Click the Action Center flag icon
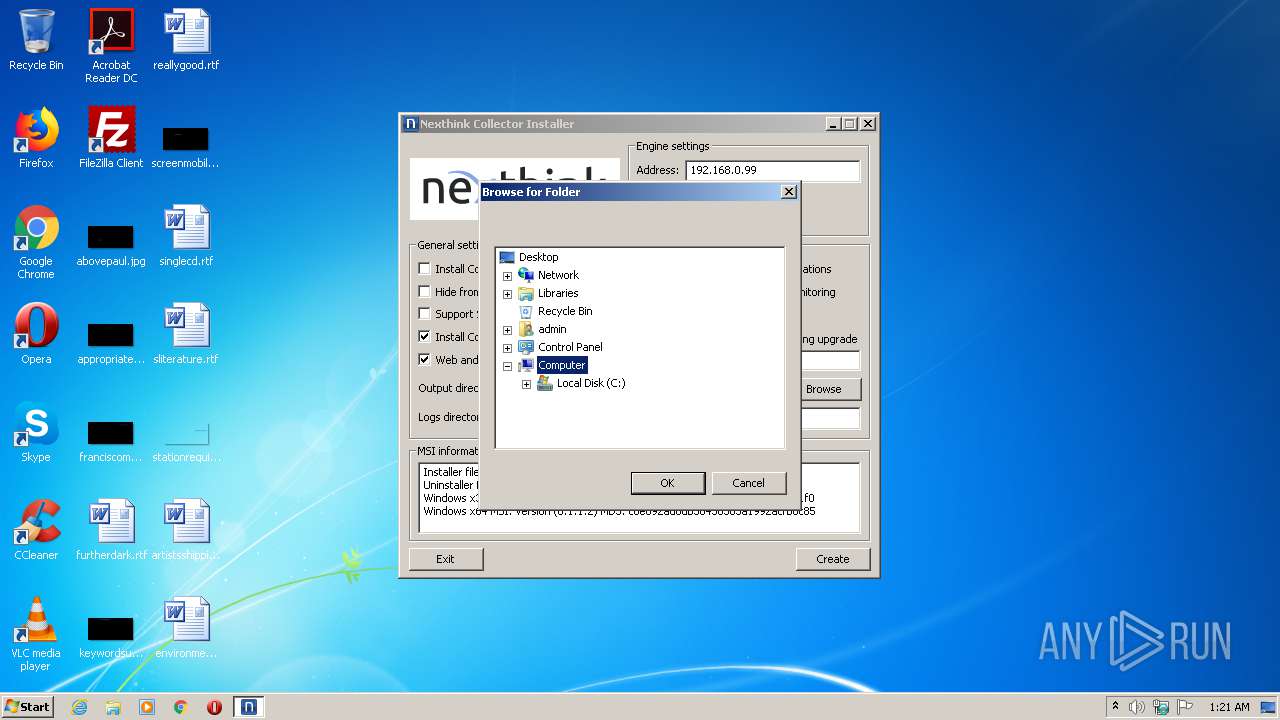 click(x=1185, y=707)
